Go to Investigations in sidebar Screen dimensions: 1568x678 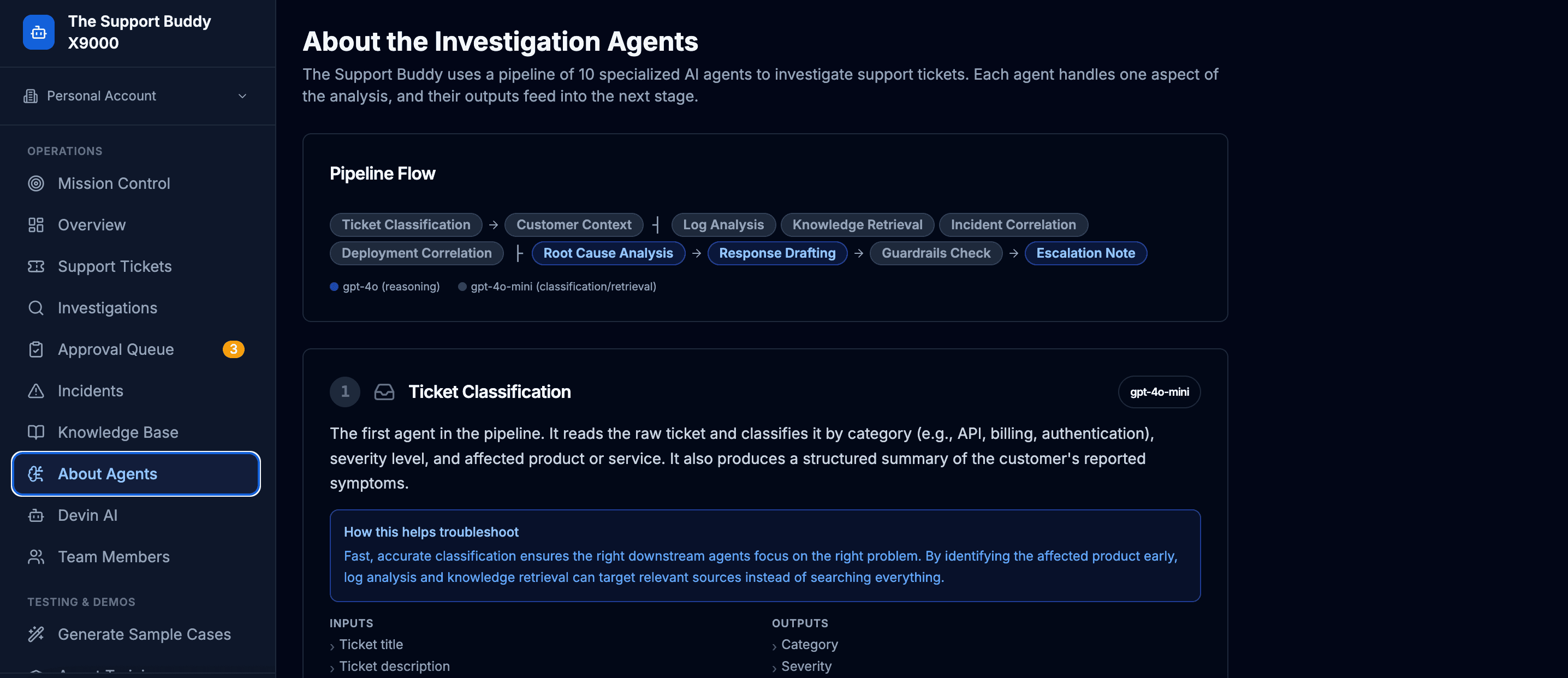point(136,307)
